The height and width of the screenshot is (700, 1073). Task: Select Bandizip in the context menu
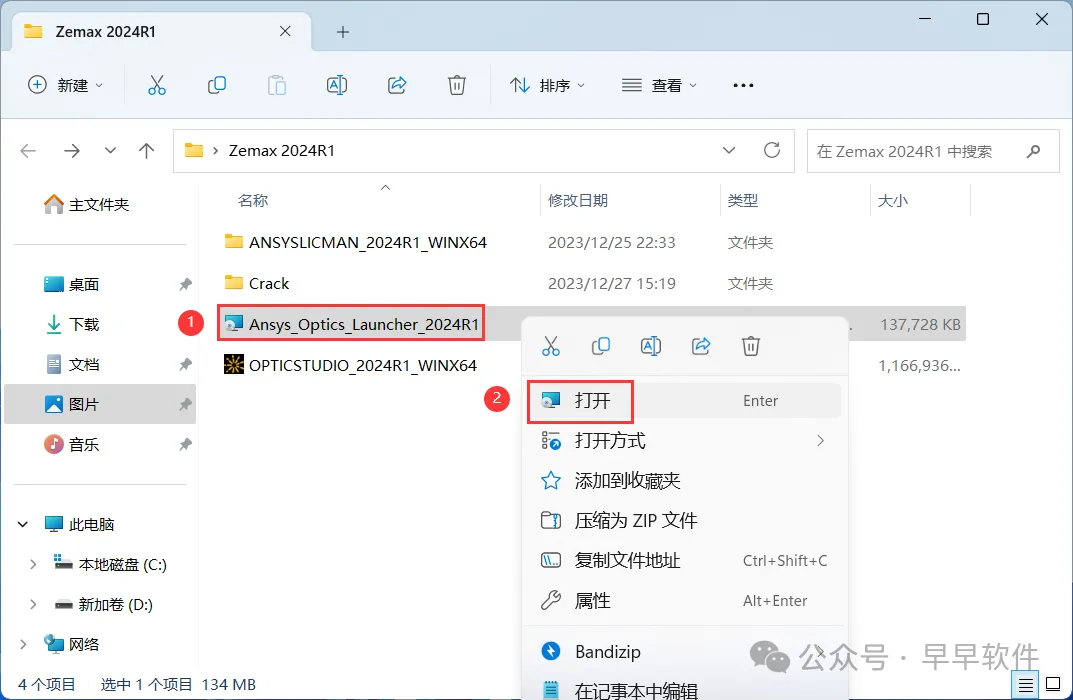pyautogui.click(x=684, y=651)
